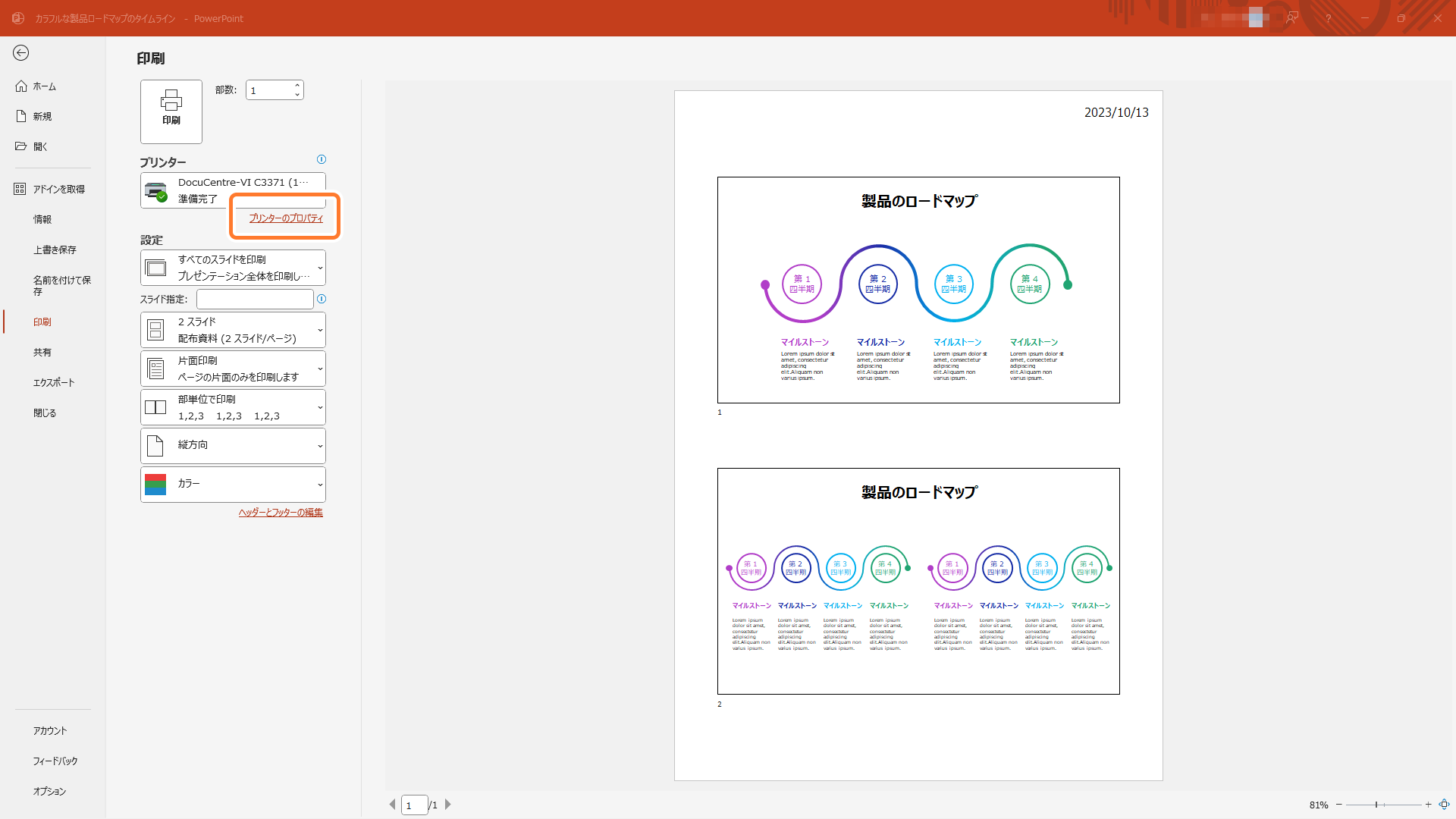Image resolution: width=1456 pixels, height=819 pixels.
Task: Go to next preview page arrow
Action: (x=448, y=805)
